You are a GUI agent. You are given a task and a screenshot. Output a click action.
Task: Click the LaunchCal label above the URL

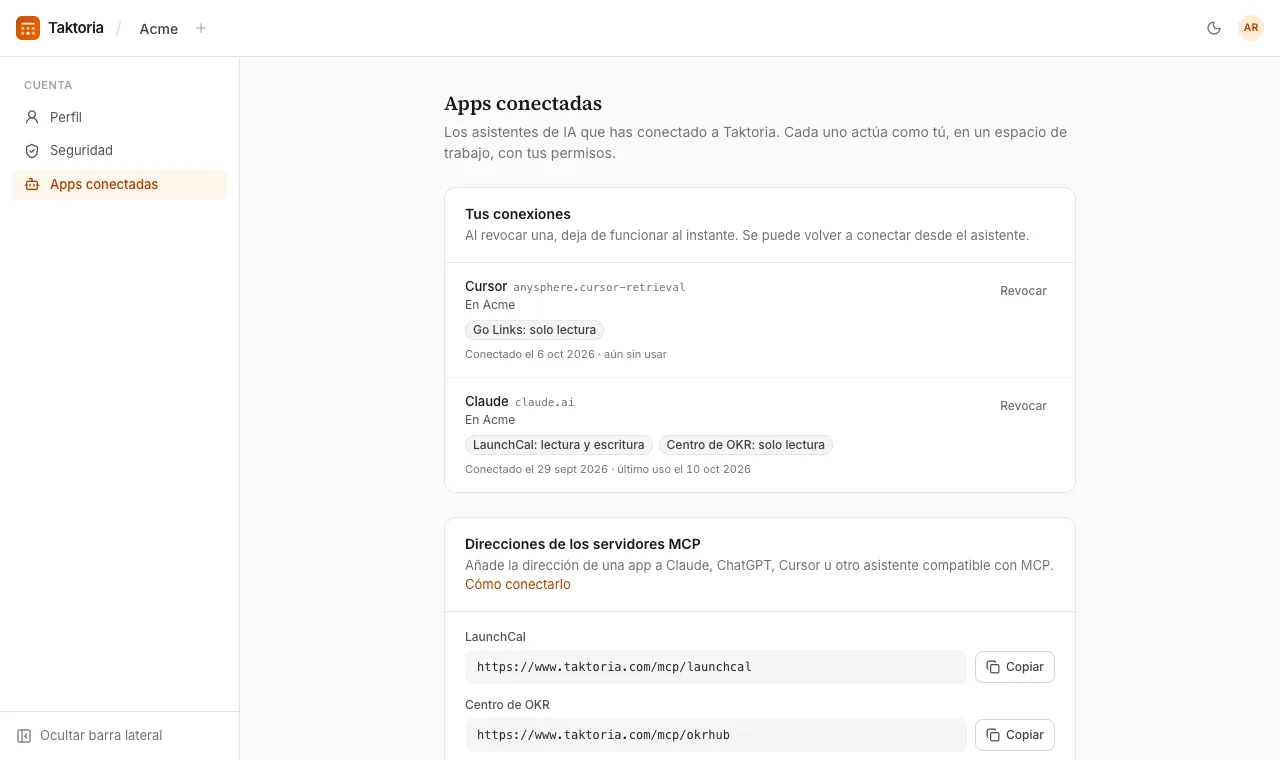(x=495, y=637)
